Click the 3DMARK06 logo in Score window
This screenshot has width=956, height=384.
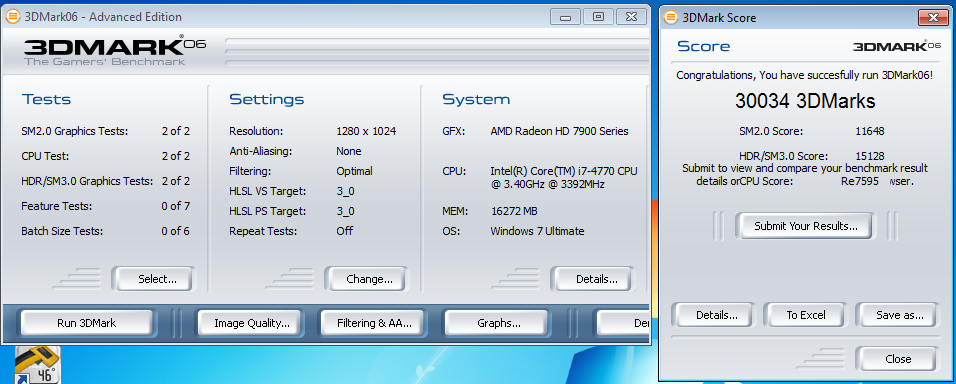click(897, 46)
